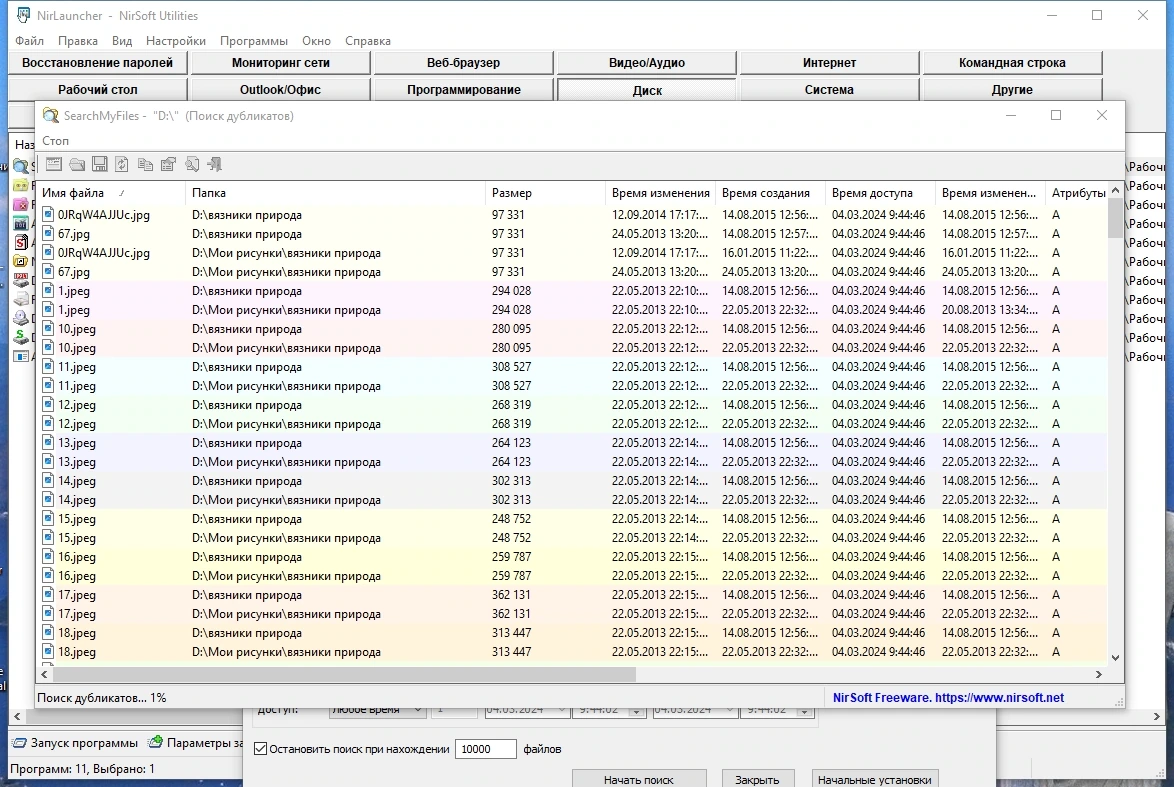
Task: Click the Закрыть button in search options
Action: [757, 779]
